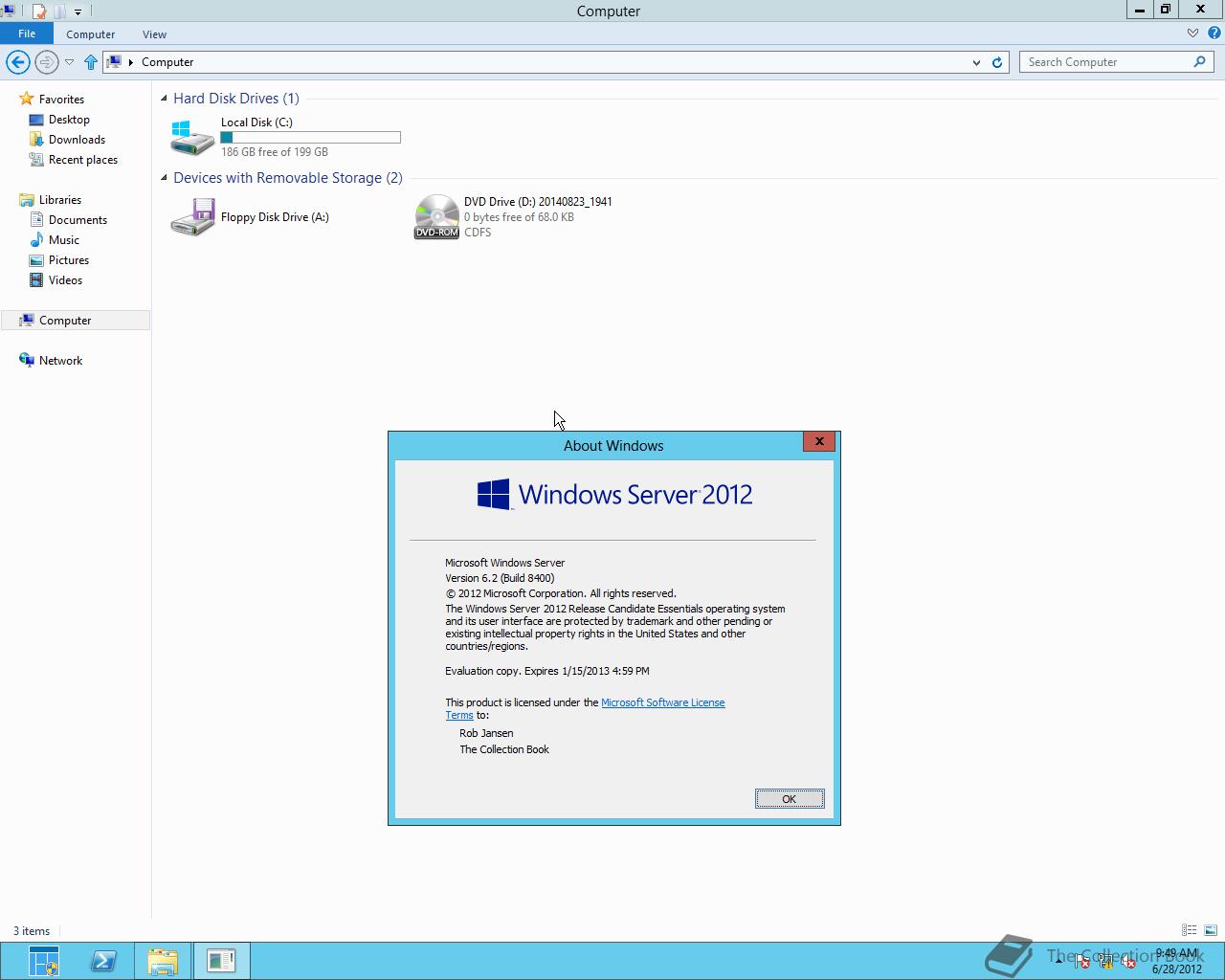1225x980 pixels.
Task: Select Libraries in the navigation pane
Action: pyautogui.click(x=60, y=200)
